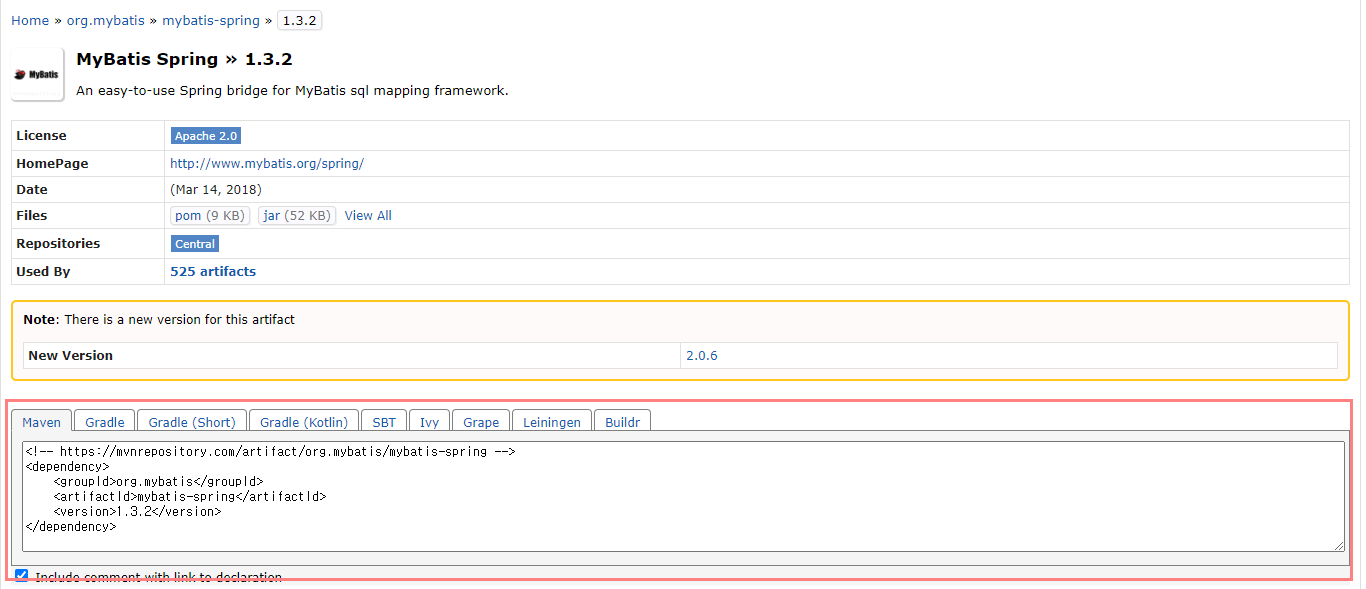
Task: Switch to the Grape tab
Action: [x=481, y=422]
